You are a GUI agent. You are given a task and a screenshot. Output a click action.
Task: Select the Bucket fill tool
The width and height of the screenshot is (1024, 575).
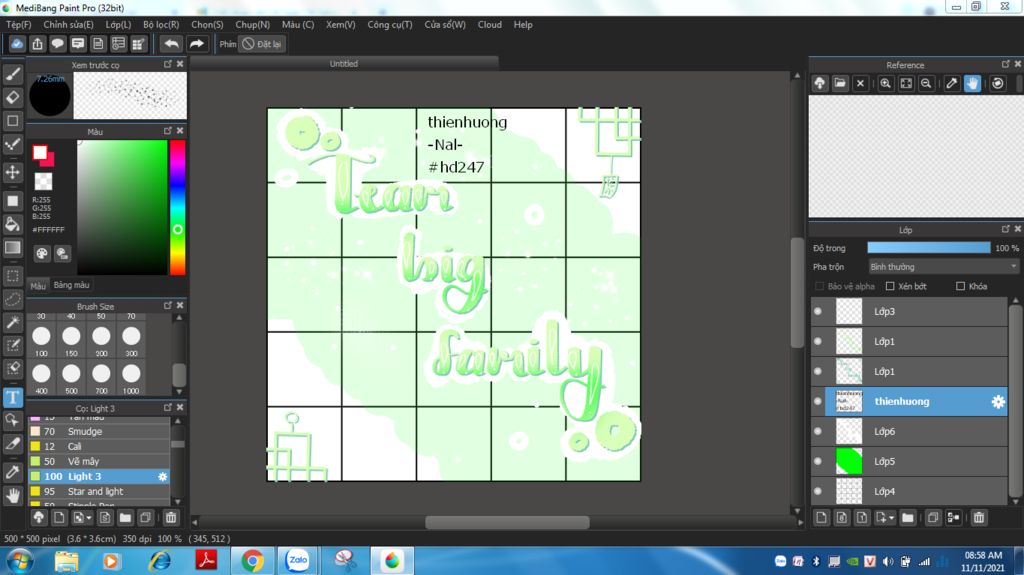click(x=12, y=224)
